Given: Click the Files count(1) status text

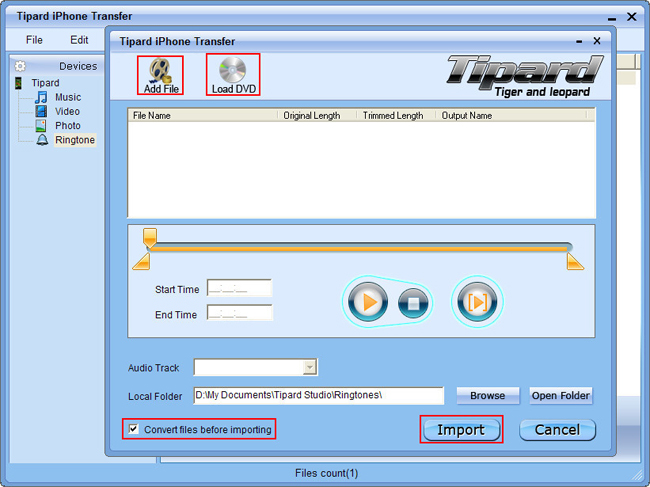Looking at the screenshot, I should coord(327,473).
